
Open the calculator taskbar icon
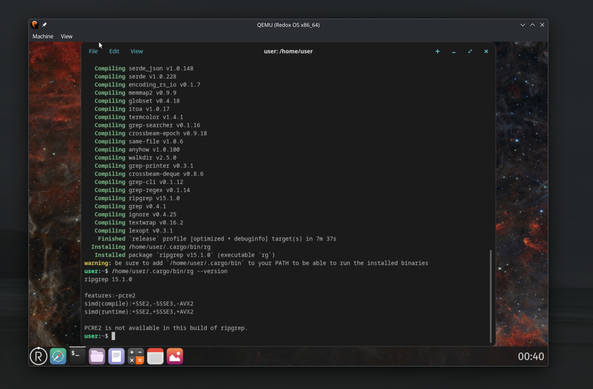point(136,356)
